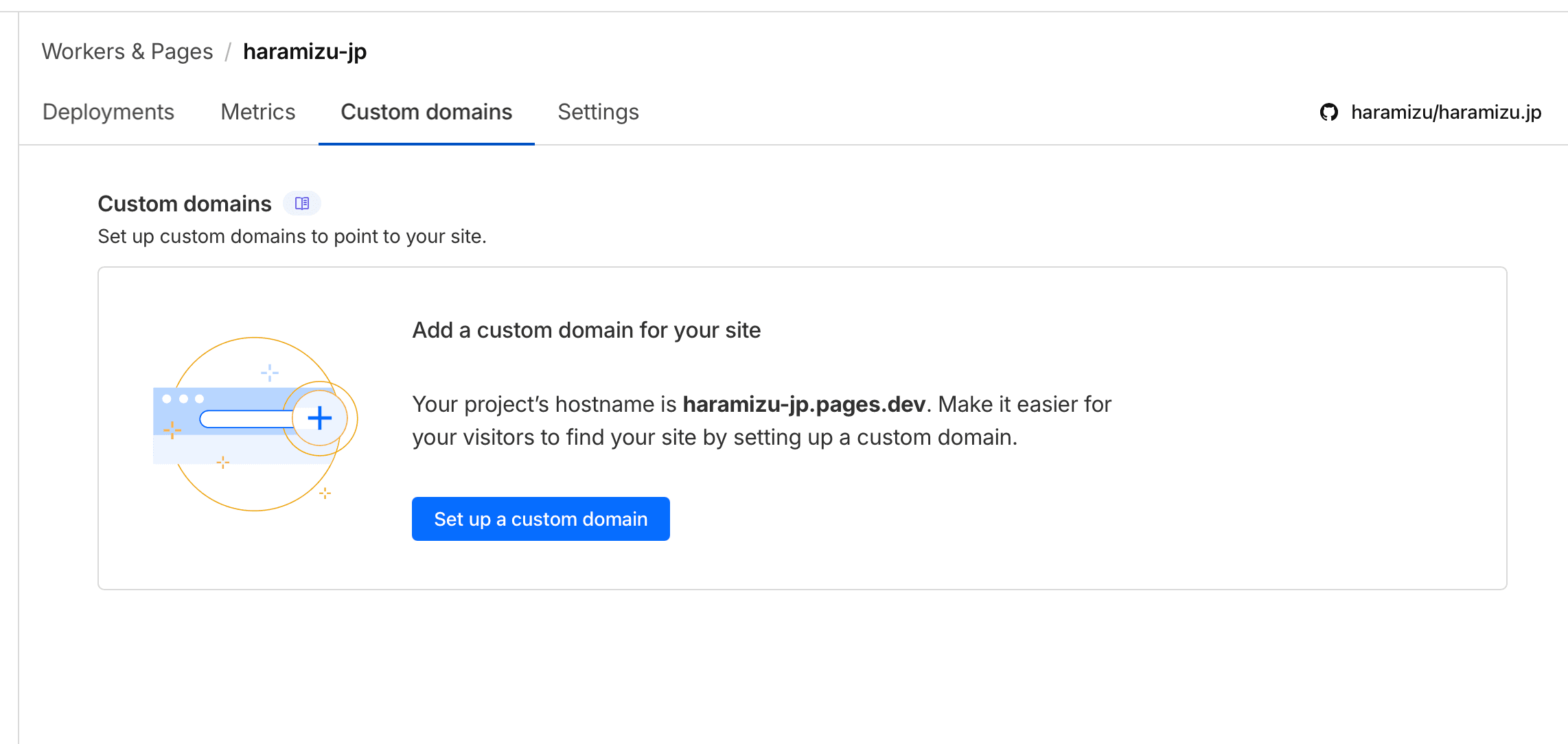Click the blue plus icon in illustration

(x=320, y=418)
